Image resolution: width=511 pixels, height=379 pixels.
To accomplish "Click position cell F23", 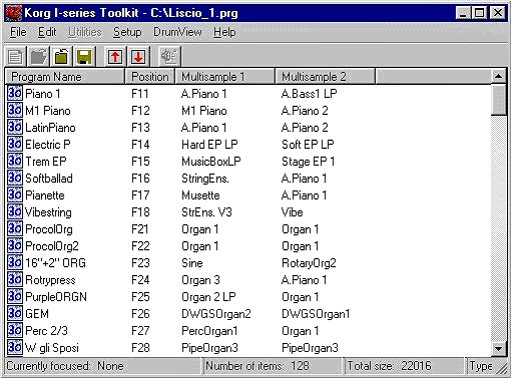I will click(x=141, y=263).
